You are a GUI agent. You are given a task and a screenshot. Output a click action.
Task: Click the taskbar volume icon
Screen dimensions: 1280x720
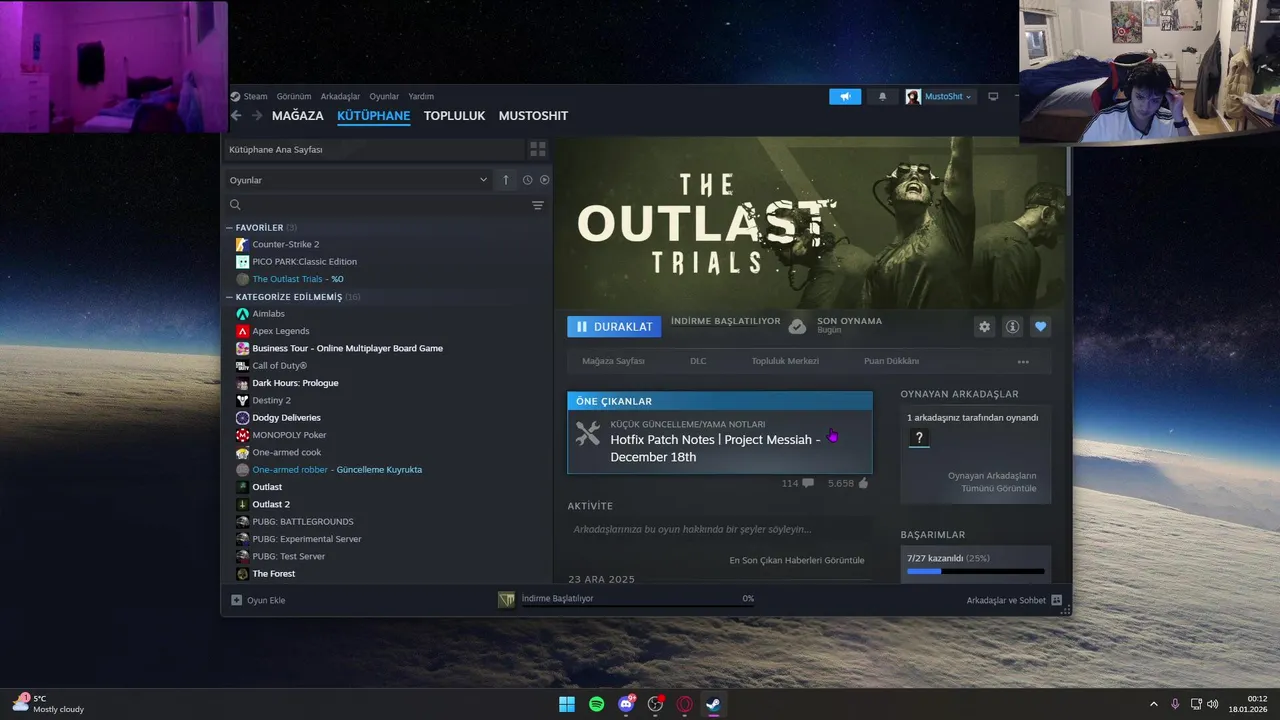pyautogui.click(x=1213, y=704)
